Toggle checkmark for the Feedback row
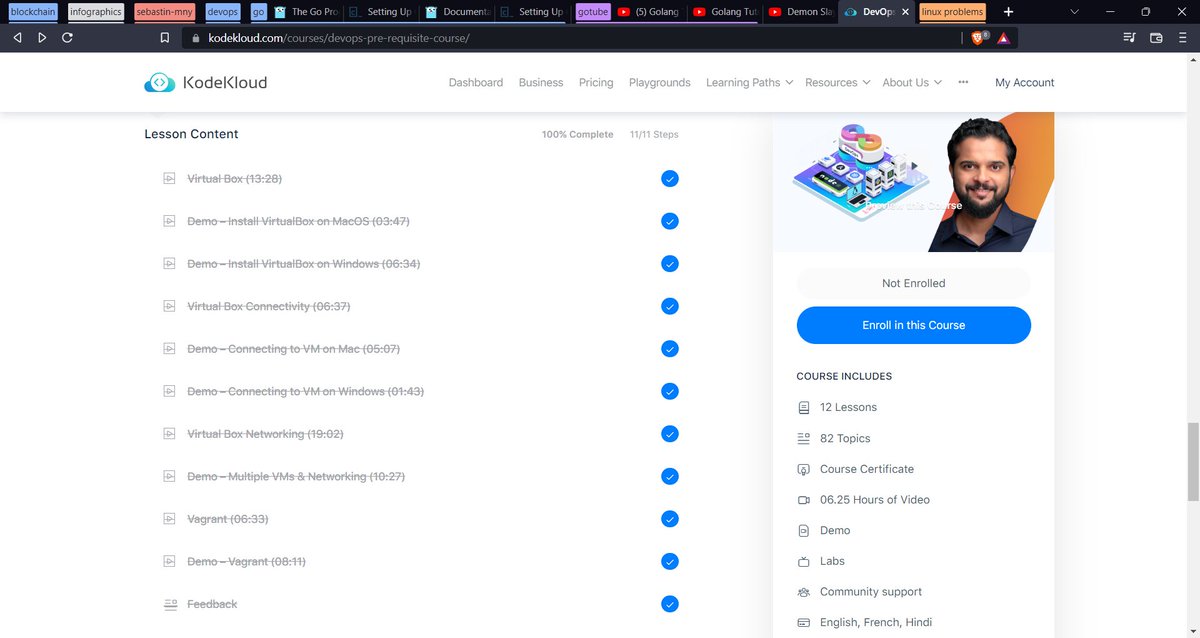The height and width of the screenshot is (638, 1200). point(670,604)
